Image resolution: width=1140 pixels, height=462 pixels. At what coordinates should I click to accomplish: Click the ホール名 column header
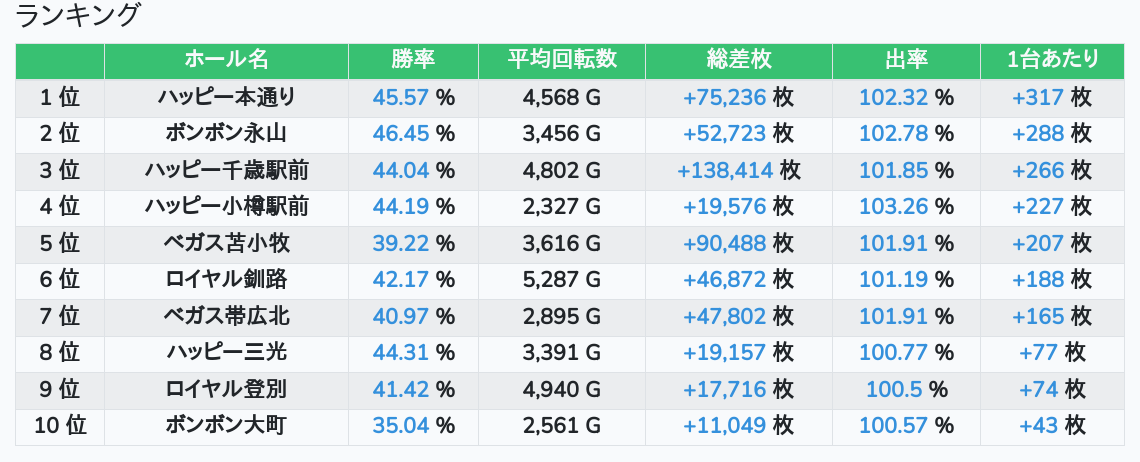coord(226,60)
